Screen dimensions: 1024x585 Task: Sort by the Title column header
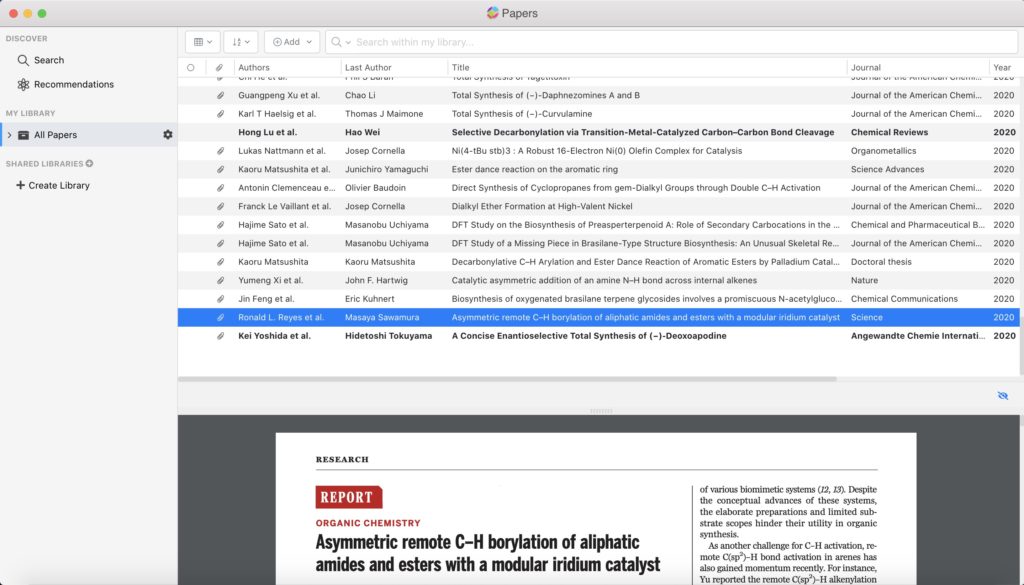[460, 67]
